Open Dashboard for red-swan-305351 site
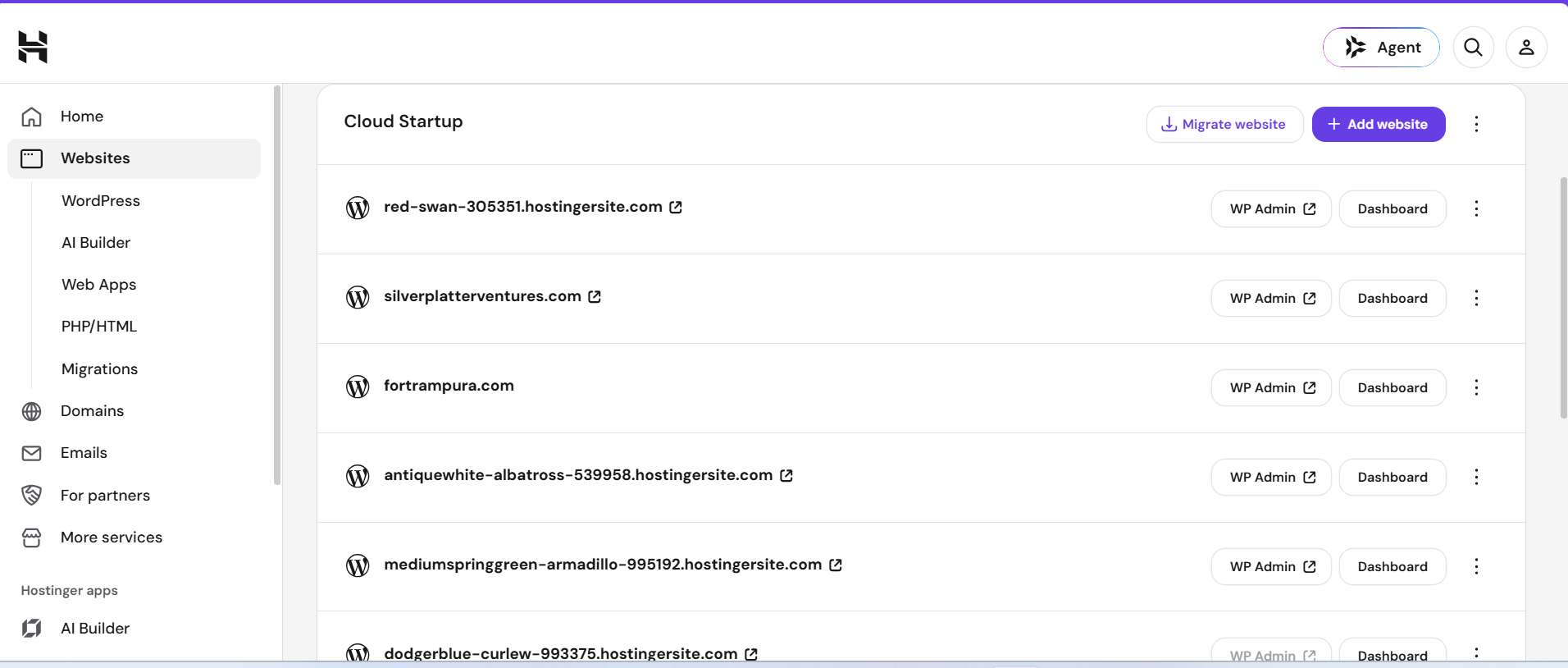Screen dimensions: 1568x668 point(1393,209)
